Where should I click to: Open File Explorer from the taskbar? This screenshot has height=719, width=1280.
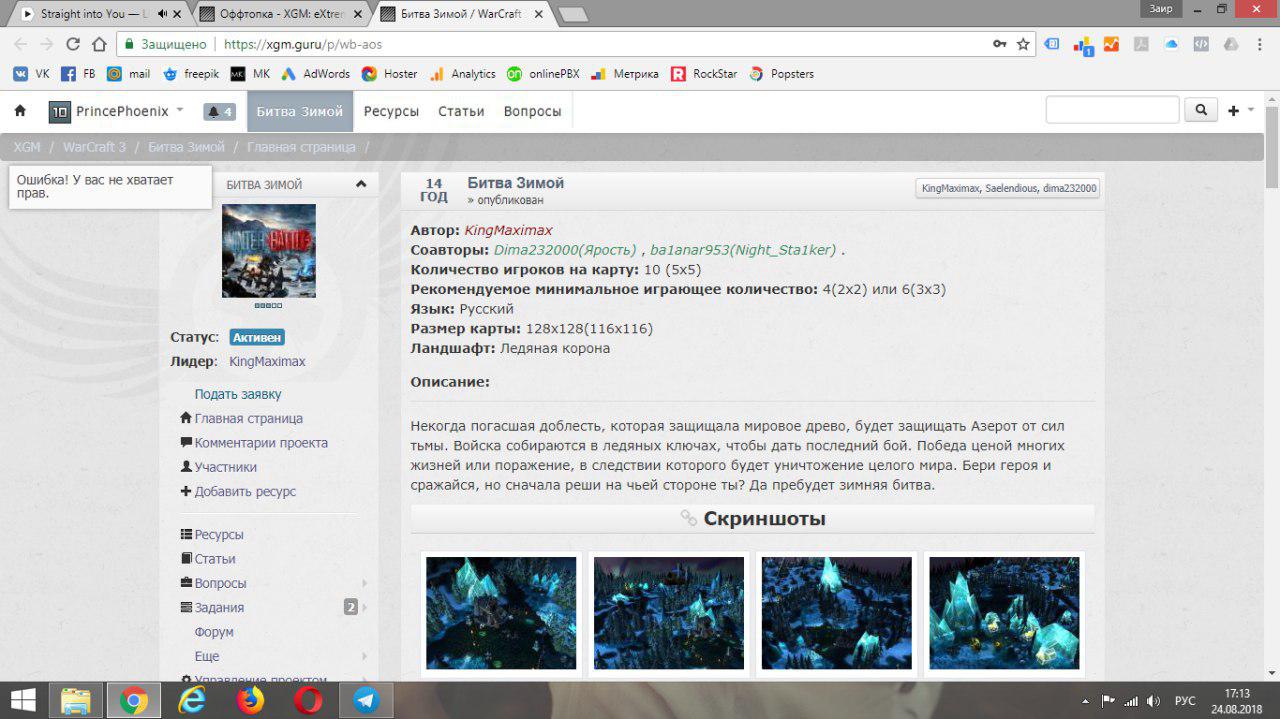coord(76,701)
